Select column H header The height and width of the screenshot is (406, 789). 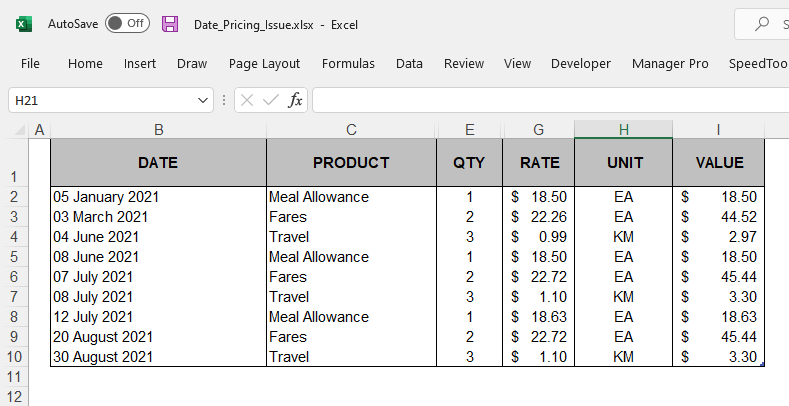pos(623,130)
